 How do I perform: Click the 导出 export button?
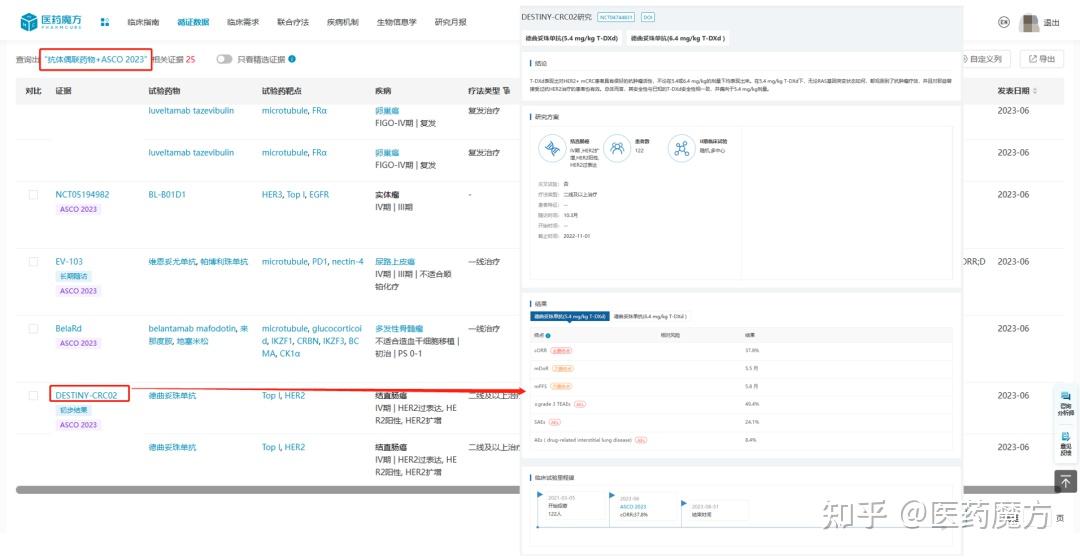point(1041,59)
